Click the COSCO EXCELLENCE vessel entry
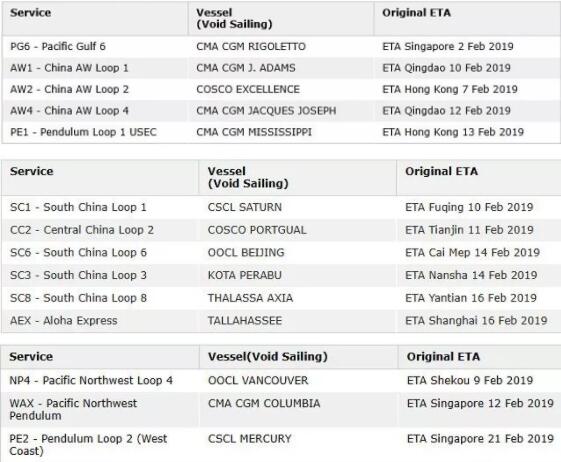The width and height of the screenshot is (561, 462). [248, 89]
